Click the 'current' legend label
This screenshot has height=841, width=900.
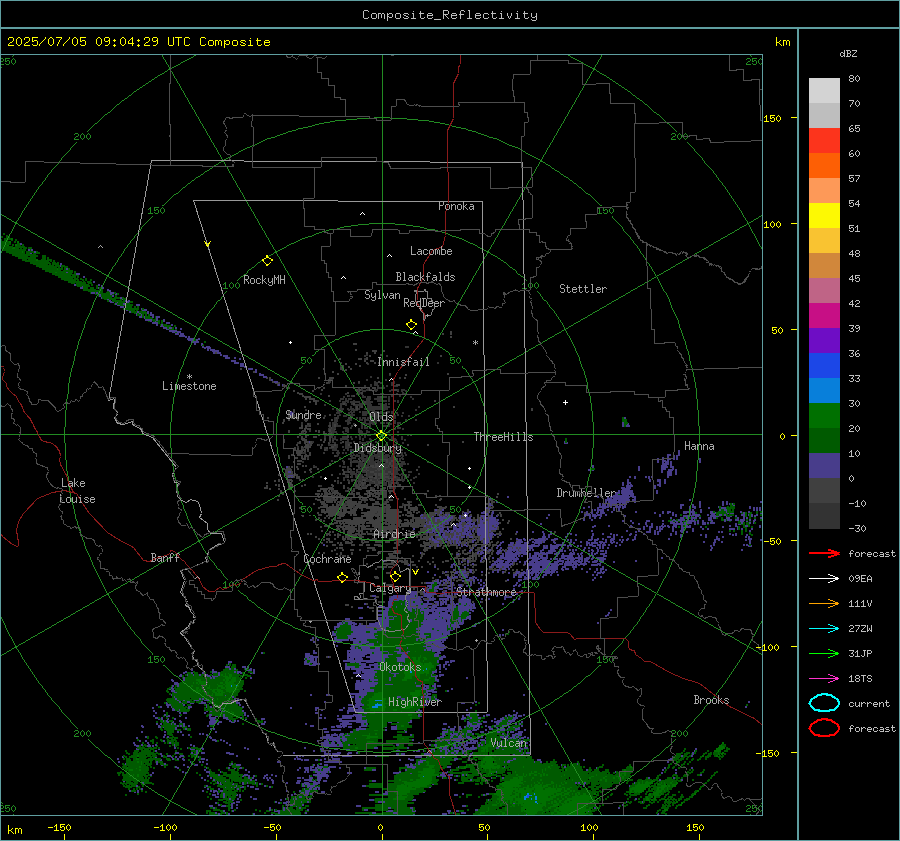(x=869, y=704)
